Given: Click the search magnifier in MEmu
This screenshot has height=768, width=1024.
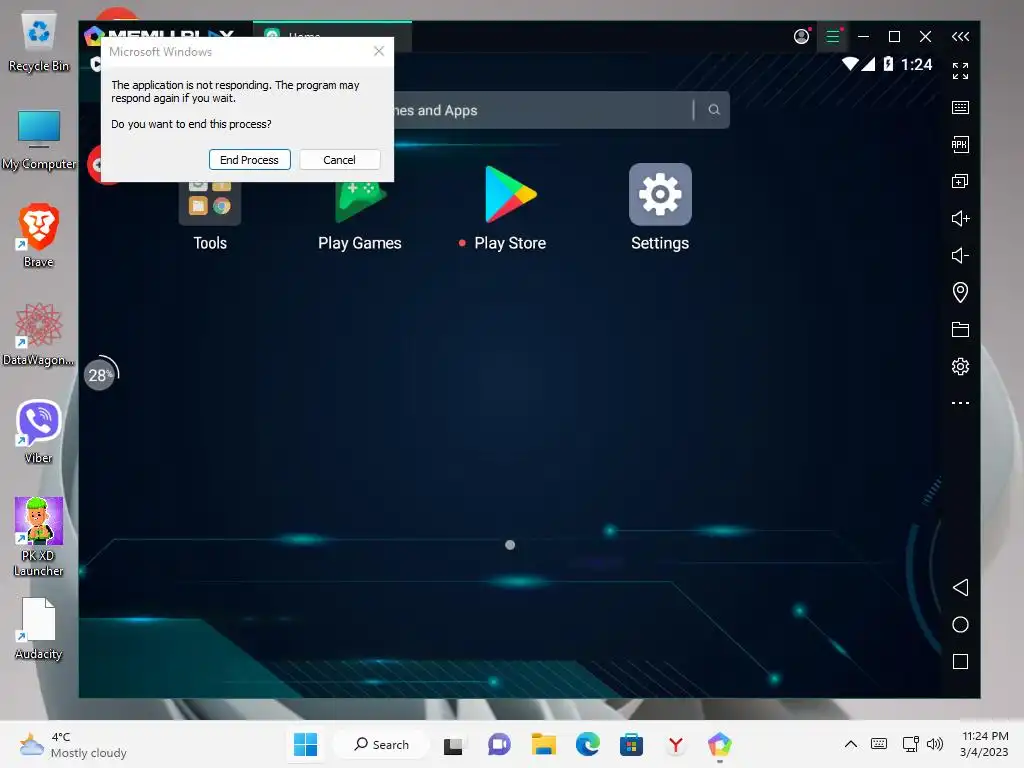Looking at the screenshot, I should click(714, 110).
